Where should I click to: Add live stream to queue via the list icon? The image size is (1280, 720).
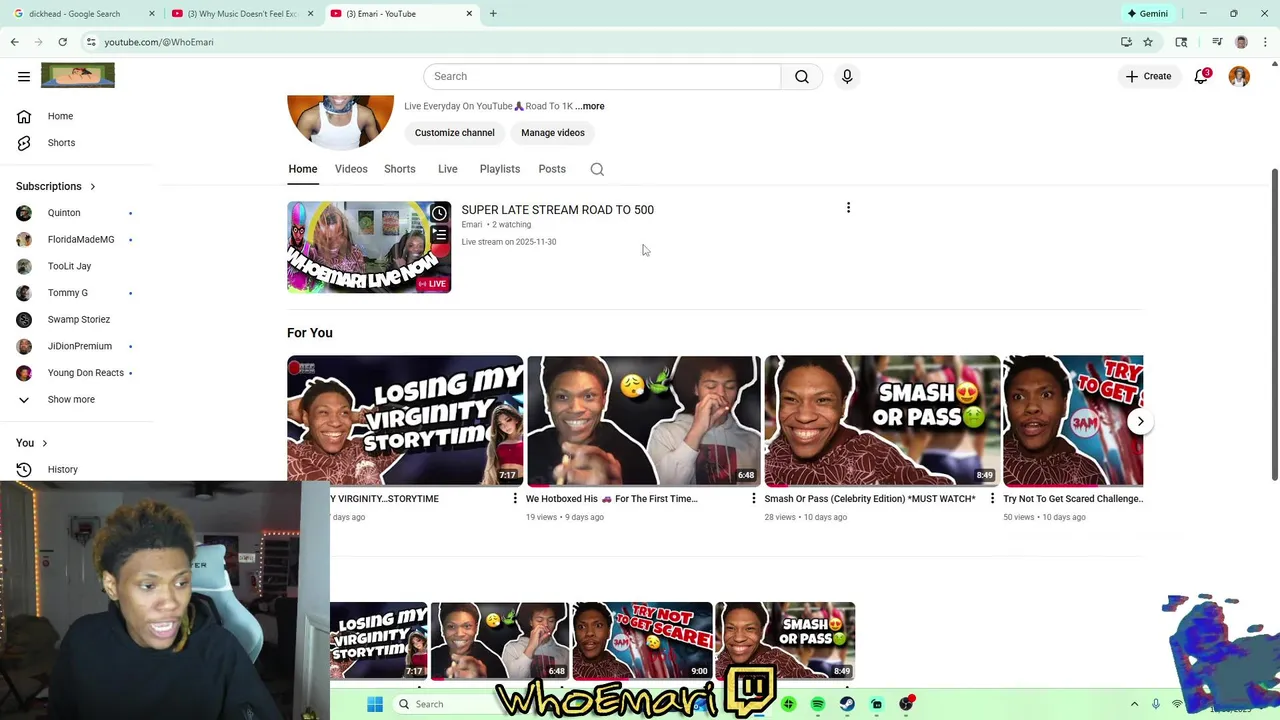pos(439,234)
